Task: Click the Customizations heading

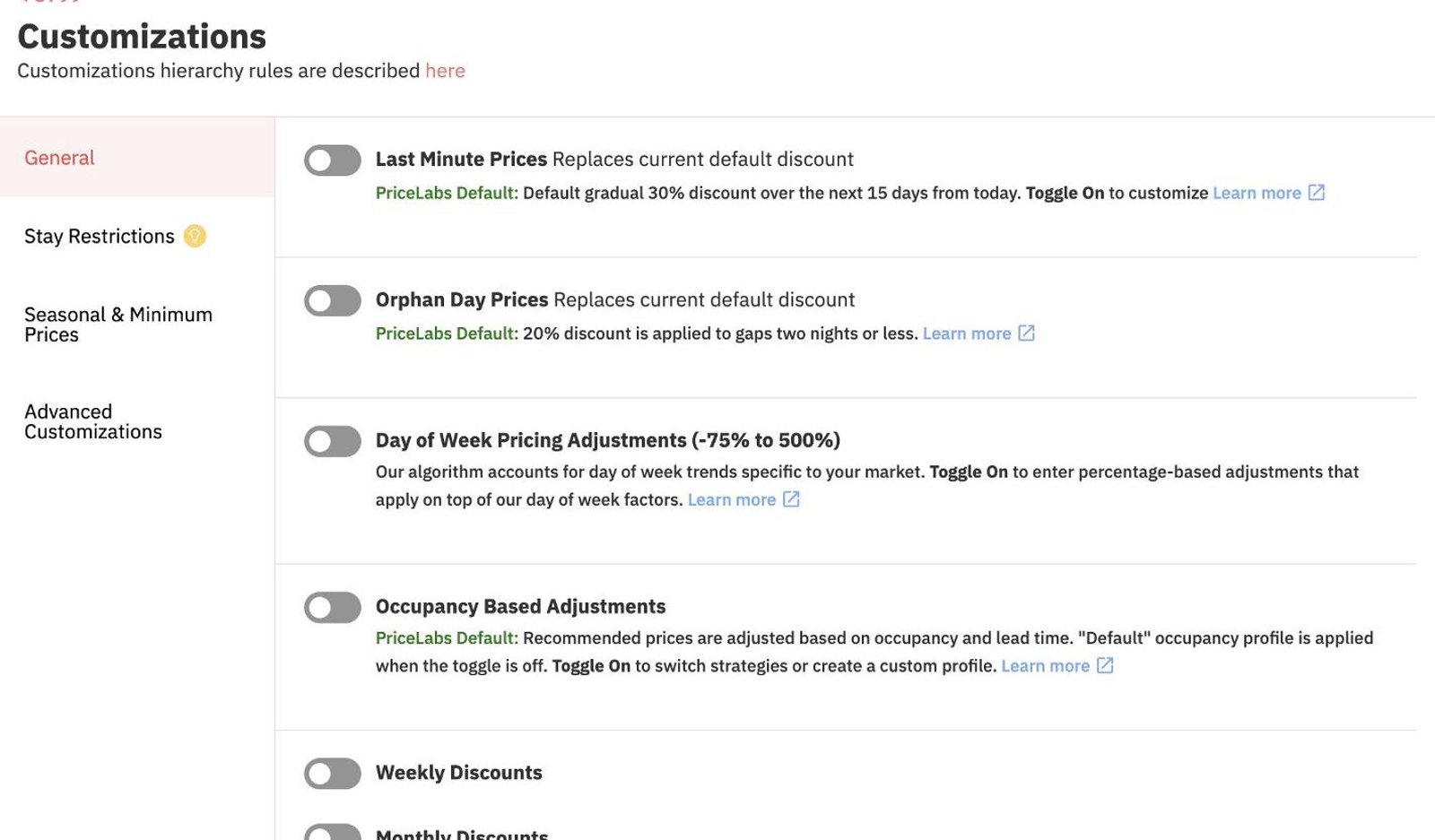Action: 142,37
